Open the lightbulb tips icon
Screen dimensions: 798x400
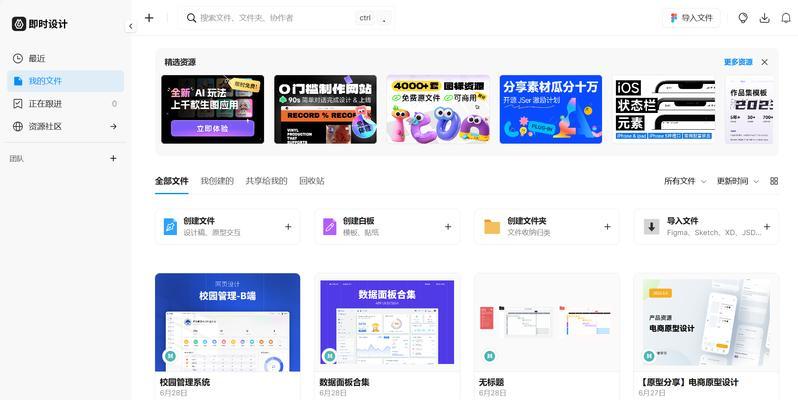click(743, 18)
